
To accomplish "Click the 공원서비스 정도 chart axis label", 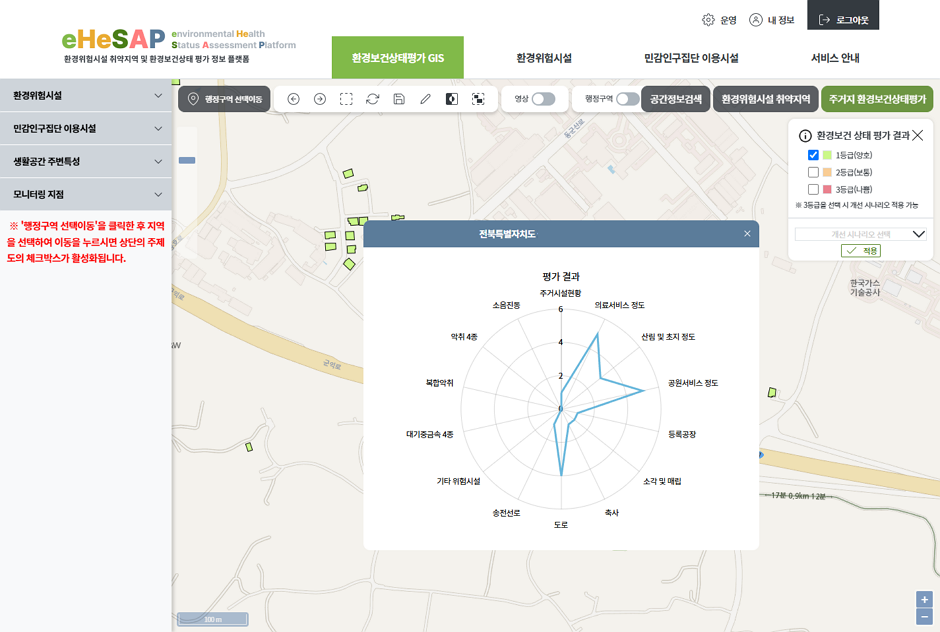I will point(693,383).
